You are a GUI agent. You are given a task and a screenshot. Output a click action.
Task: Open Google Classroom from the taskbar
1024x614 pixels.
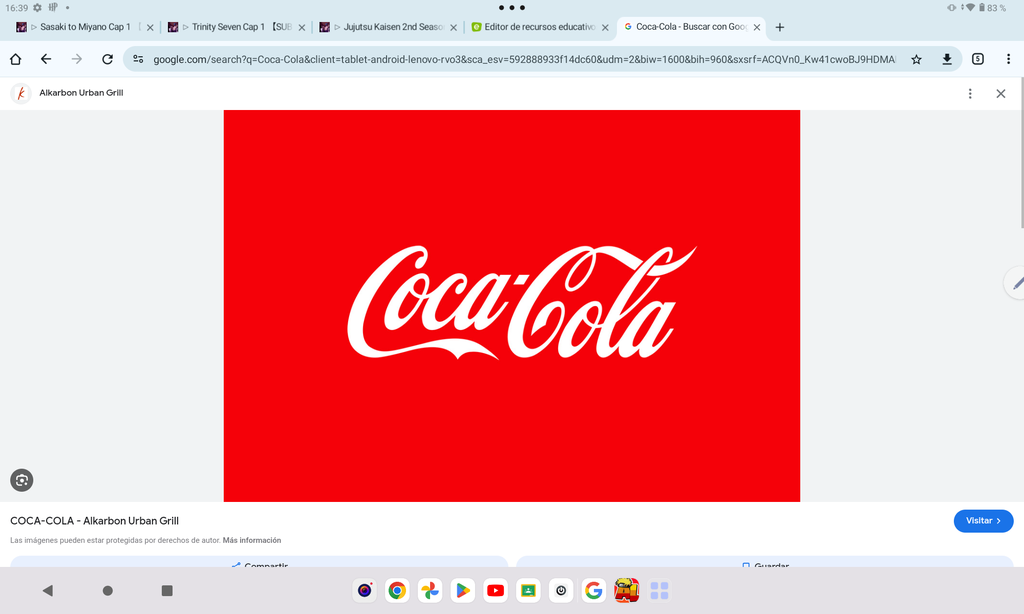pos(528,590)
